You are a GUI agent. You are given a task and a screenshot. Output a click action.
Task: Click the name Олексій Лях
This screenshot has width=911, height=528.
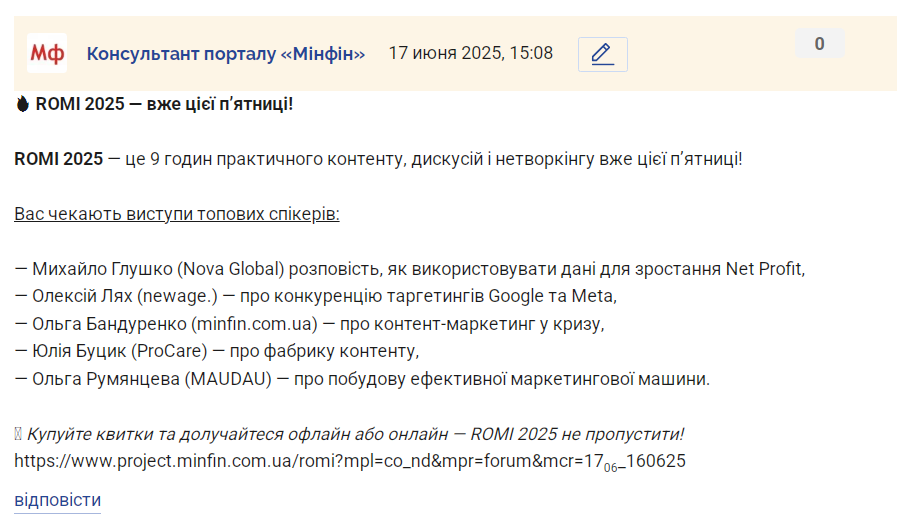[x=83, y=296]
